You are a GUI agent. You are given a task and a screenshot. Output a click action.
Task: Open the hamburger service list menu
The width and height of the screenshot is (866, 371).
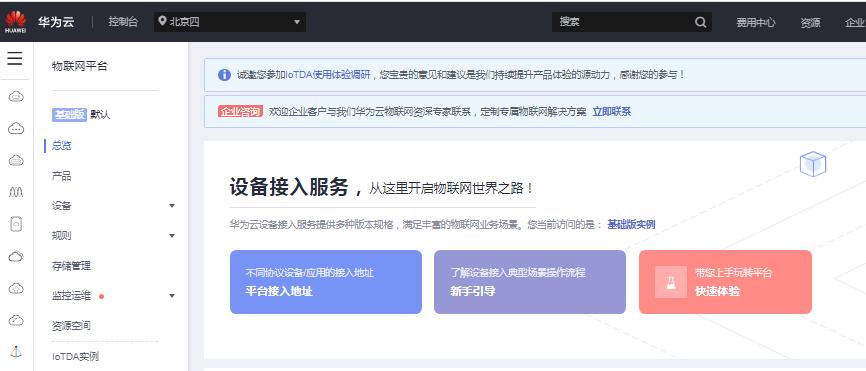[x=15, y=59]
